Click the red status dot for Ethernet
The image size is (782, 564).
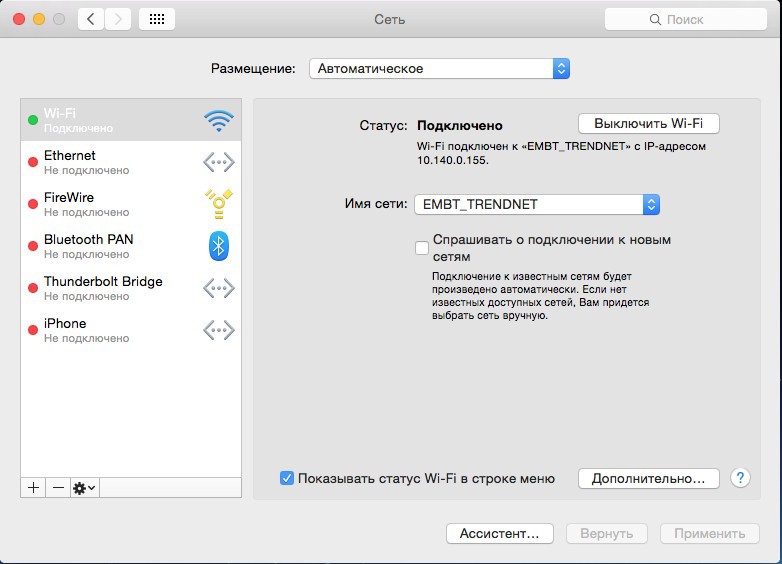click(33, 162)
